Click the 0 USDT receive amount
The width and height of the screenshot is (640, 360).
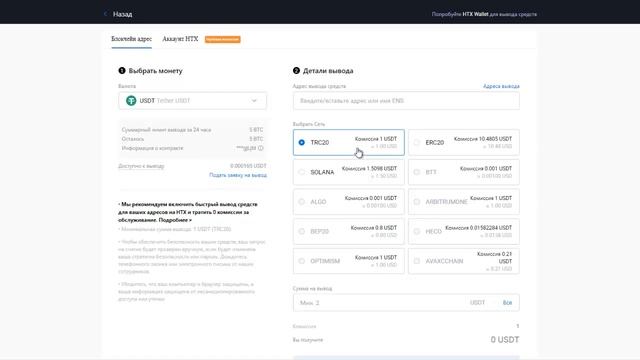505,340
